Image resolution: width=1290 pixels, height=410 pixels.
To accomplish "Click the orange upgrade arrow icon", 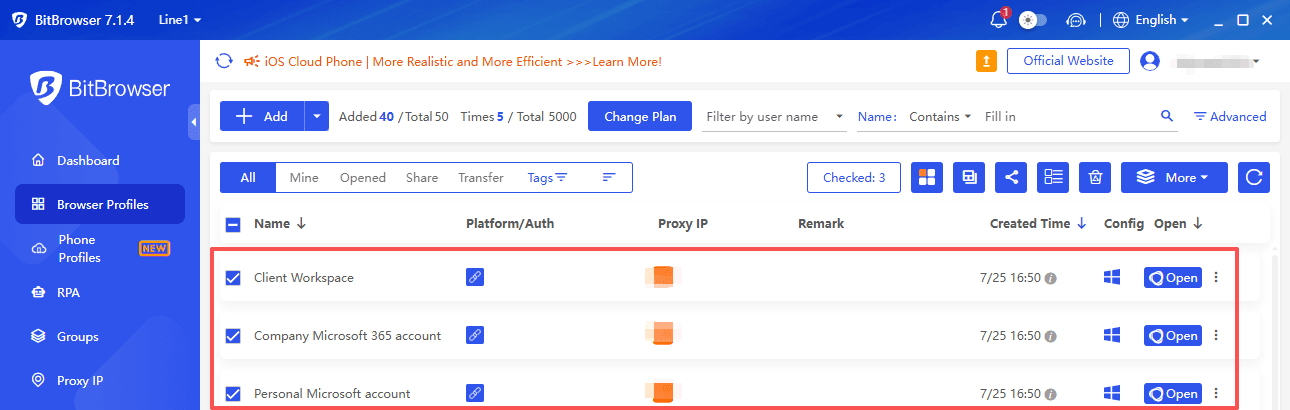I will [986, 61].
